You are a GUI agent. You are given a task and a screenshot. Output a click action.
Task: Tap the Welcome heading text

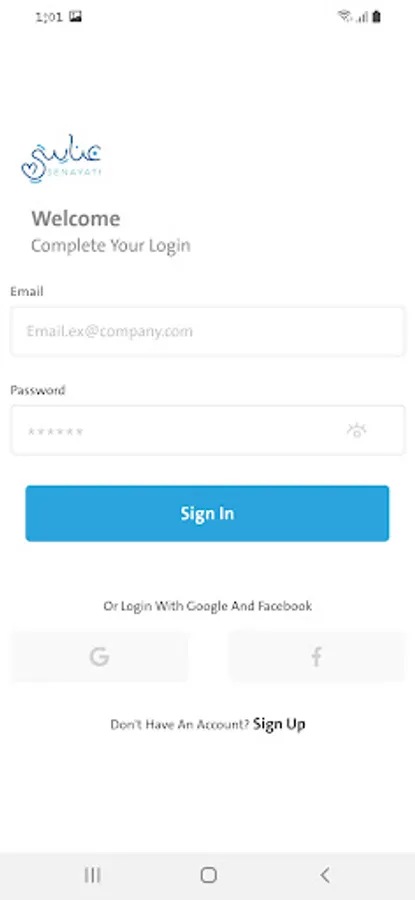(76, 219)
